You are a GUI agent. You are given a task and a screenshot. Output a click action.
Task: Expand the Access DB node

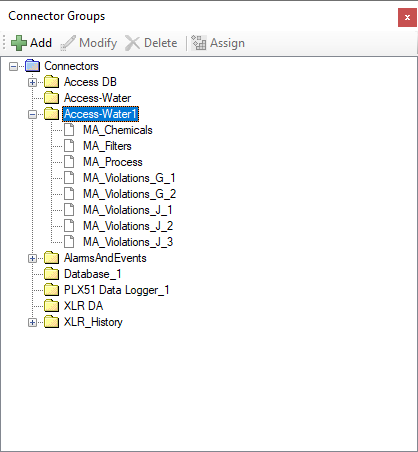pos(32,82)
